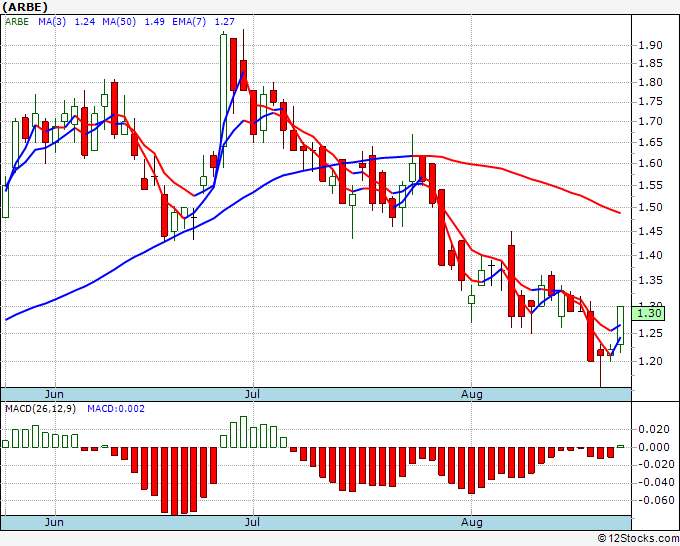The height and width of the screenshot is (546, 680).
Task: Click the 1.65 price axis label
Action: click(x=650, y=142)
